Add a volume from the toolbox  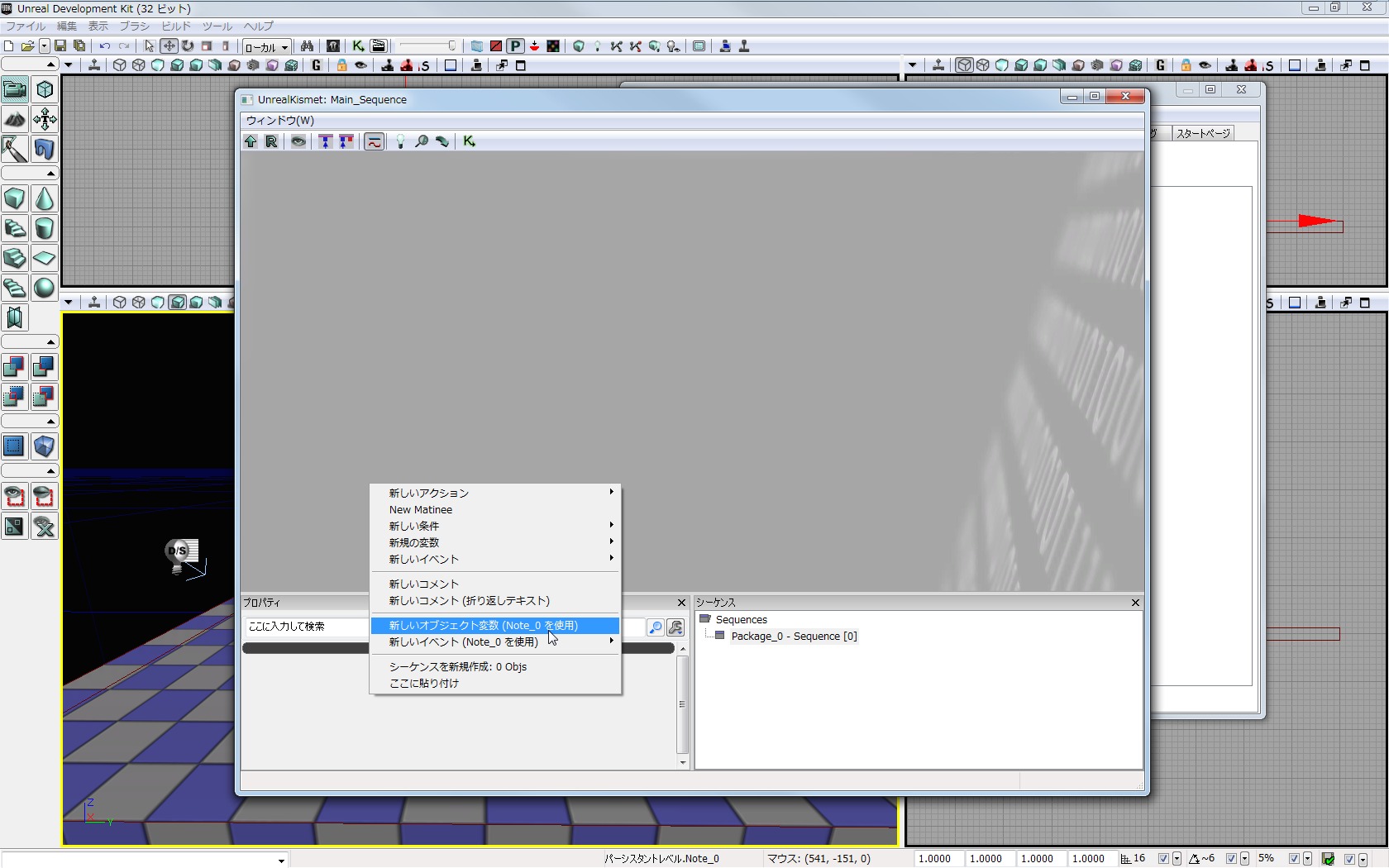(x=45, y=446)
